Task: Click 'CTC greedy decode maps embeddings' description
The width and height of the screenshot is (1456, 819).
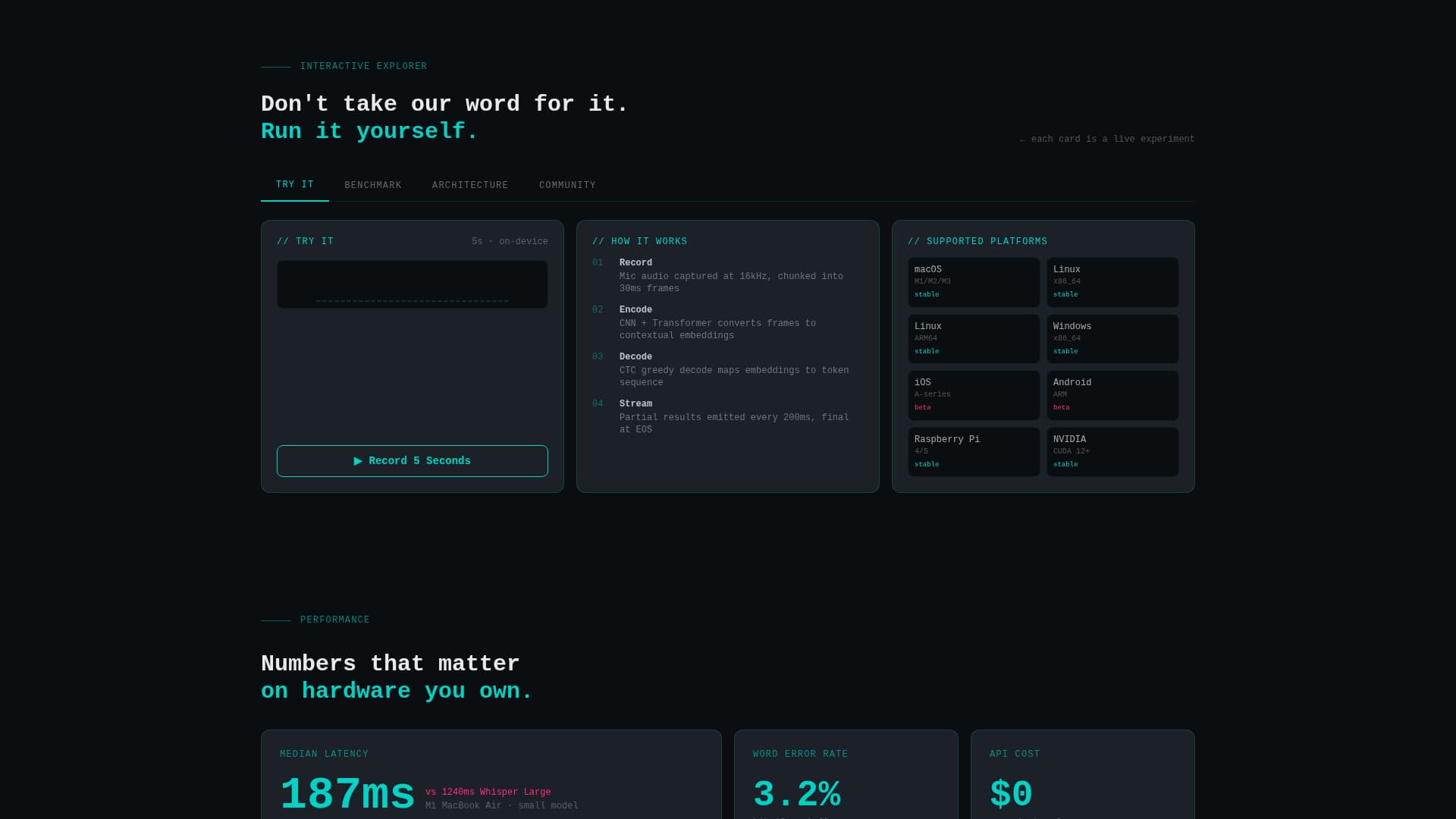Action: point(734,377)
